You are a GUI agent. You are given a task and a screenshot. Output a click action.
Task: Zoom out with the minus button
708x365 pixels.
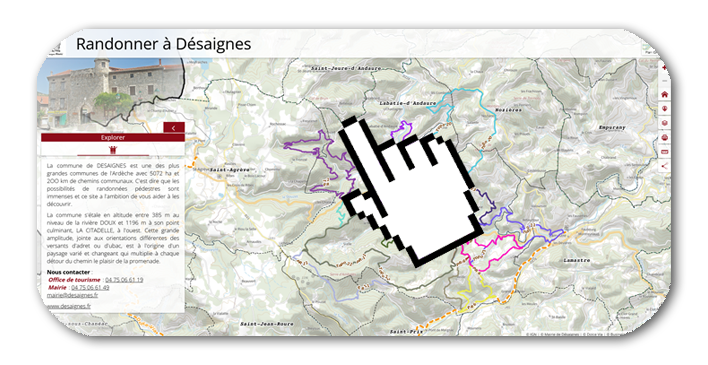665,81
